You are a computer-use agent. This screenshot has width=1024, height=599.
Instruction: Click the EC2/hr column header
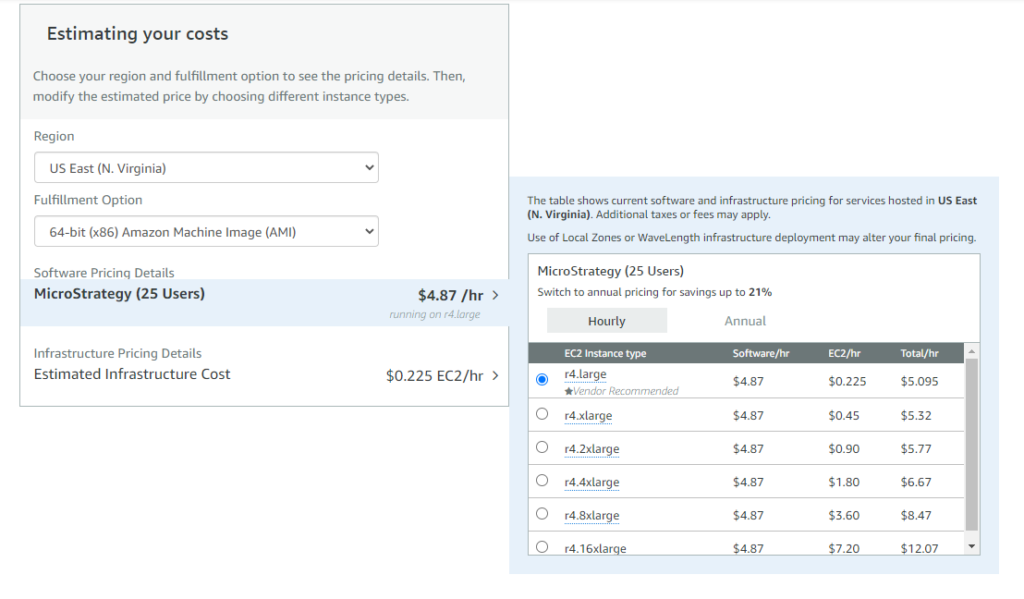pyautogui.click(x=844, y=353)
